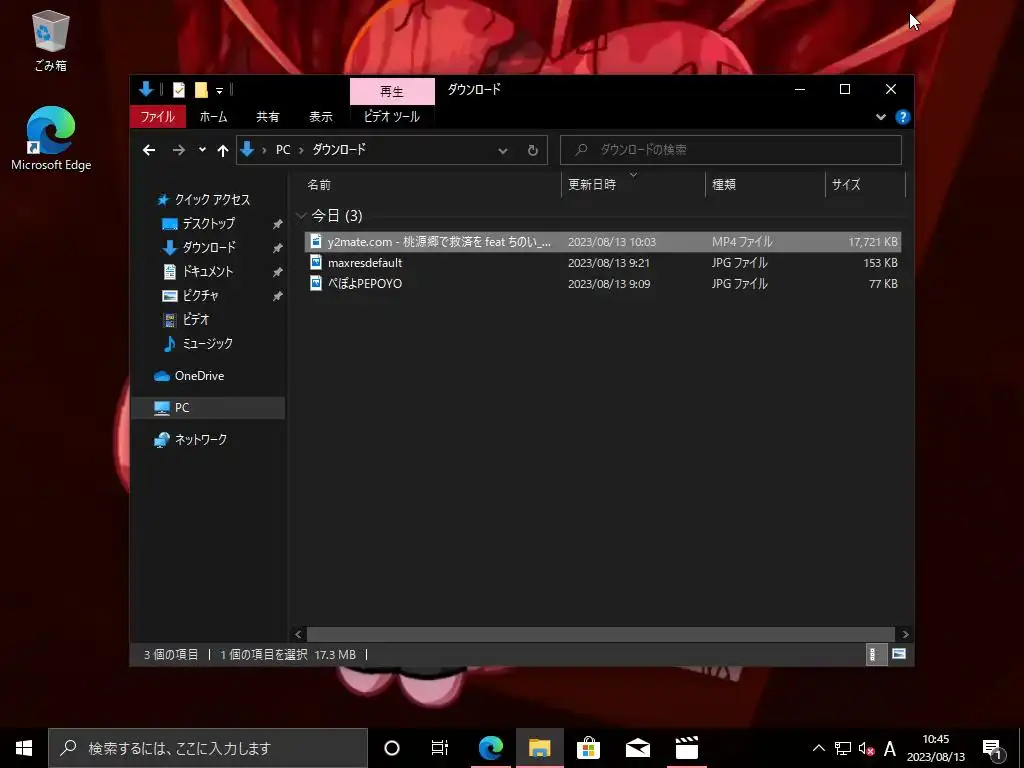Open the Windows Start menu
The height and width of the screenshot is (768, 1024).
click(x=24, y=748)
